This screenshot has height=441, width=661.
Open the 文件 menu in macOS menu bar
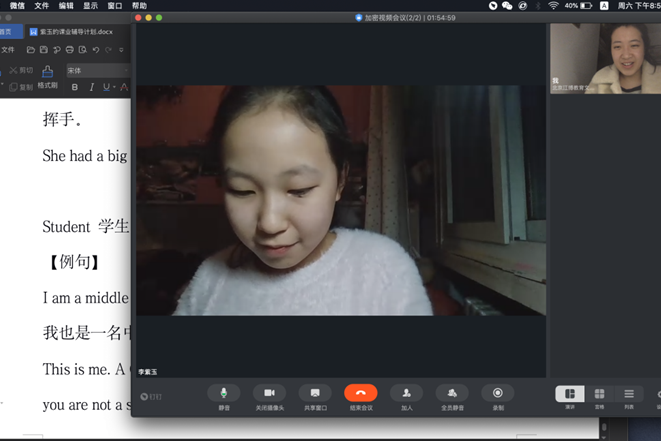(42, 6)
